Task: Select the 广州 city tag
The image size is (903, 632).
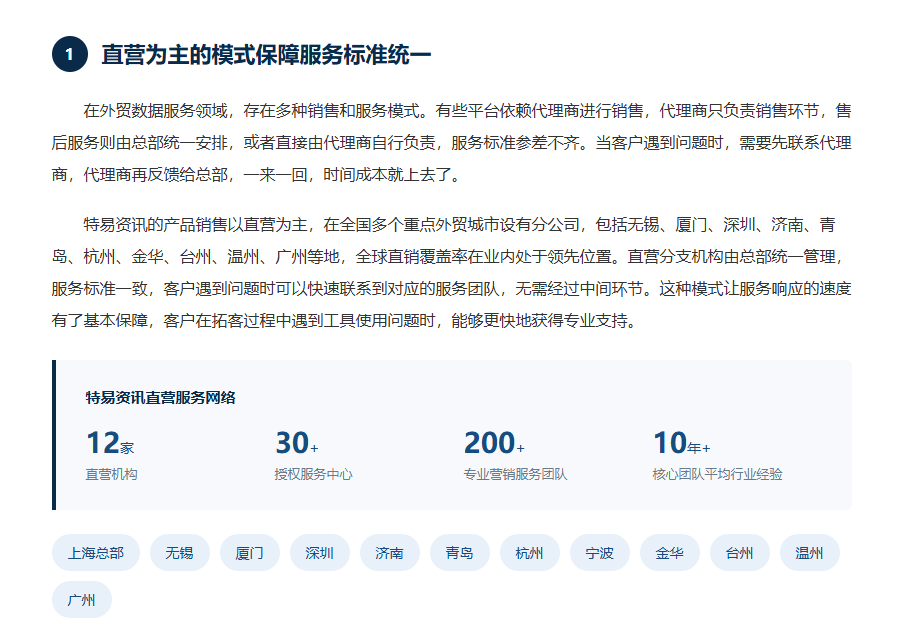Action: tap(82, 600)
